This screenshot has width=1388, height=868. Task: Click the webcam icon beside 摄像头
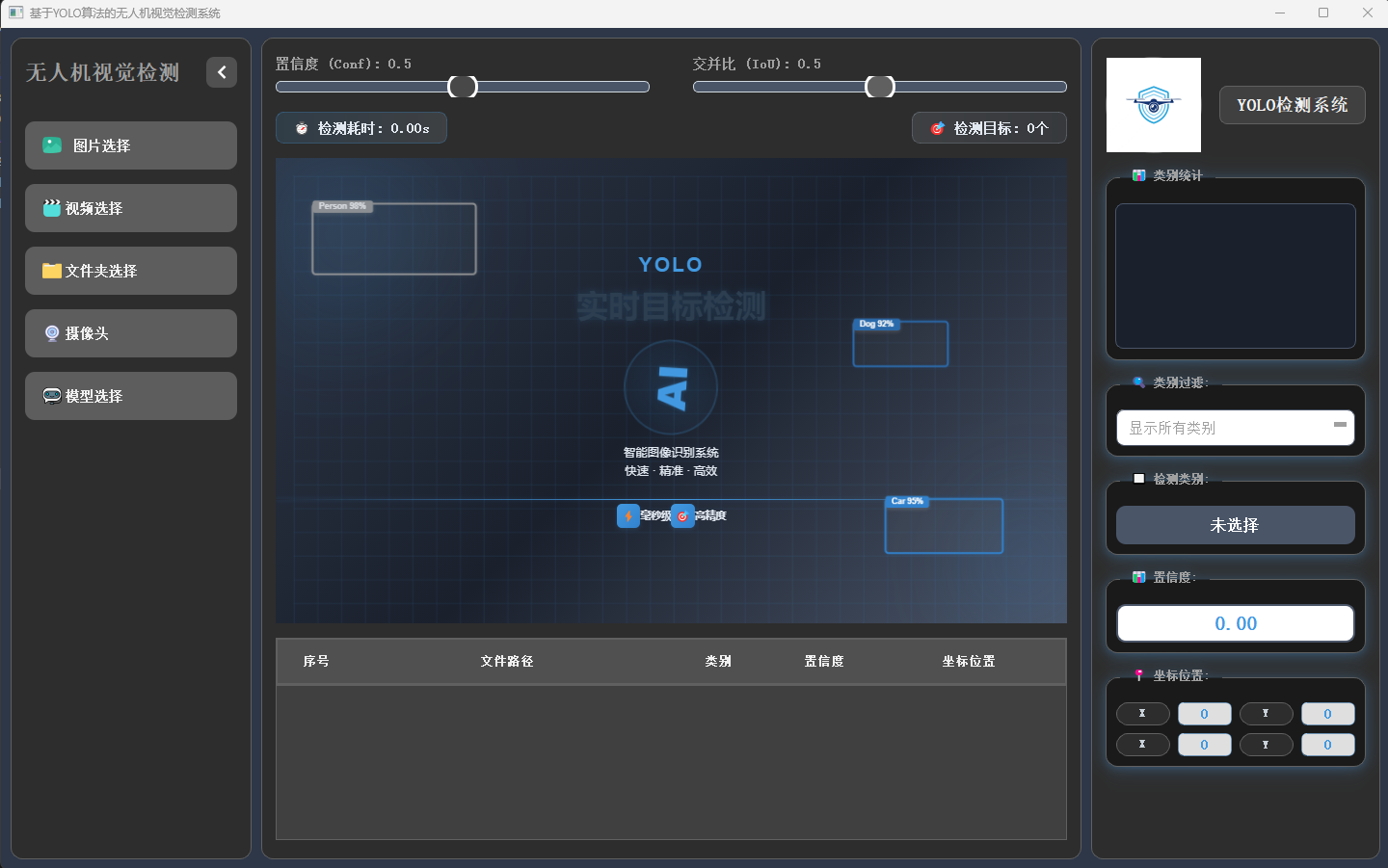[x=52, y=333]
